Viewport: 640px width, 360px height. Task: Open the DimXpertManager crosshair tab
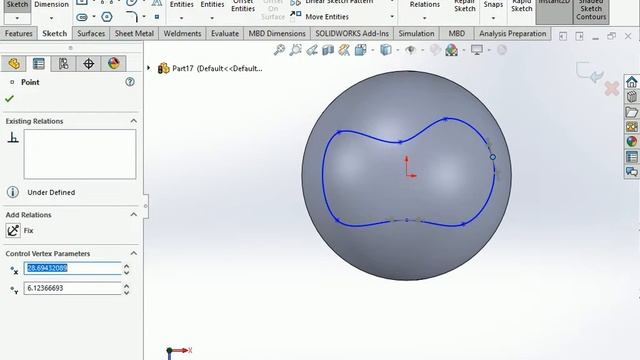click(x=89, y=64)
